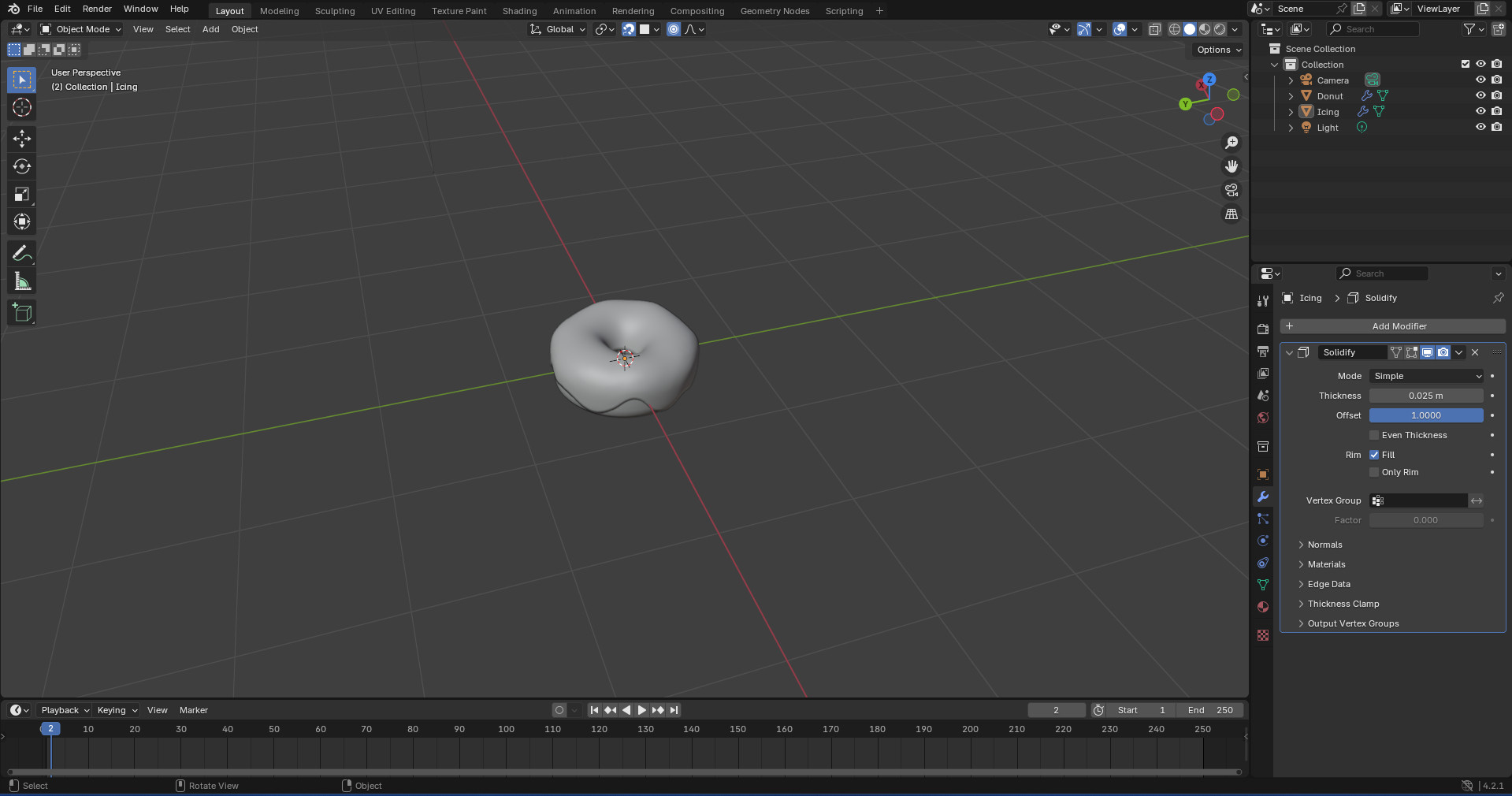Select the Annotate tool
Viewport: 1512px width, 796px height.
22,253
